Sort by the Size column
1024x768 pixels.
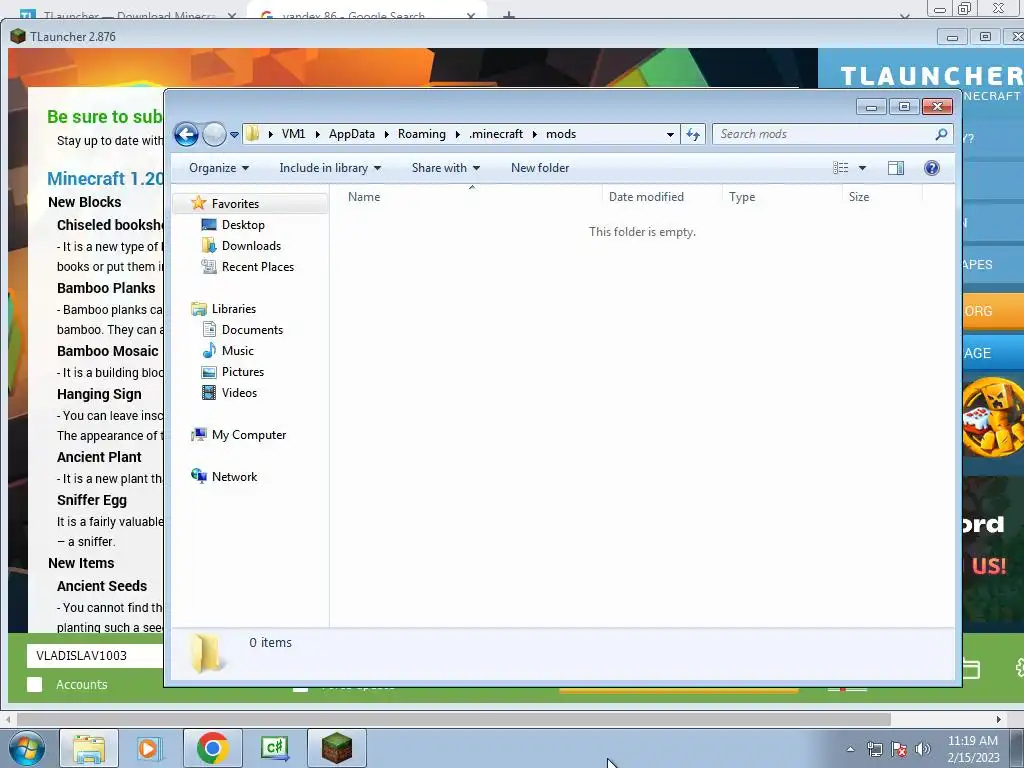click(882, 197)
